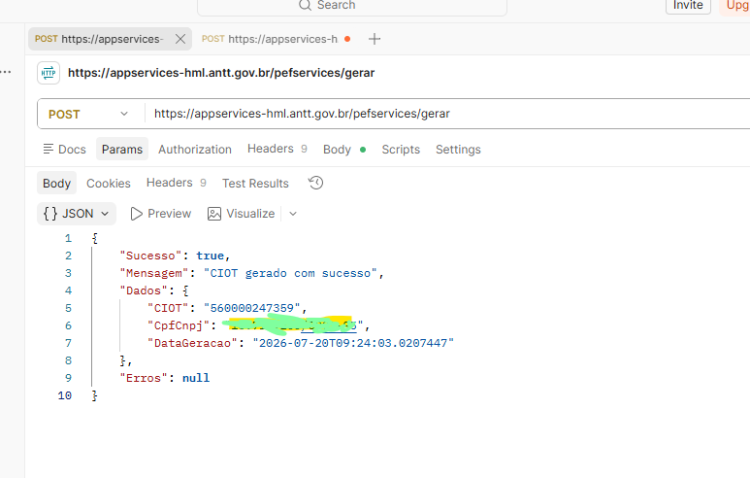The height and width of the screenshot is (478, 750).
Task: Click the CIOT value "560000247359"
Action: 252,308
